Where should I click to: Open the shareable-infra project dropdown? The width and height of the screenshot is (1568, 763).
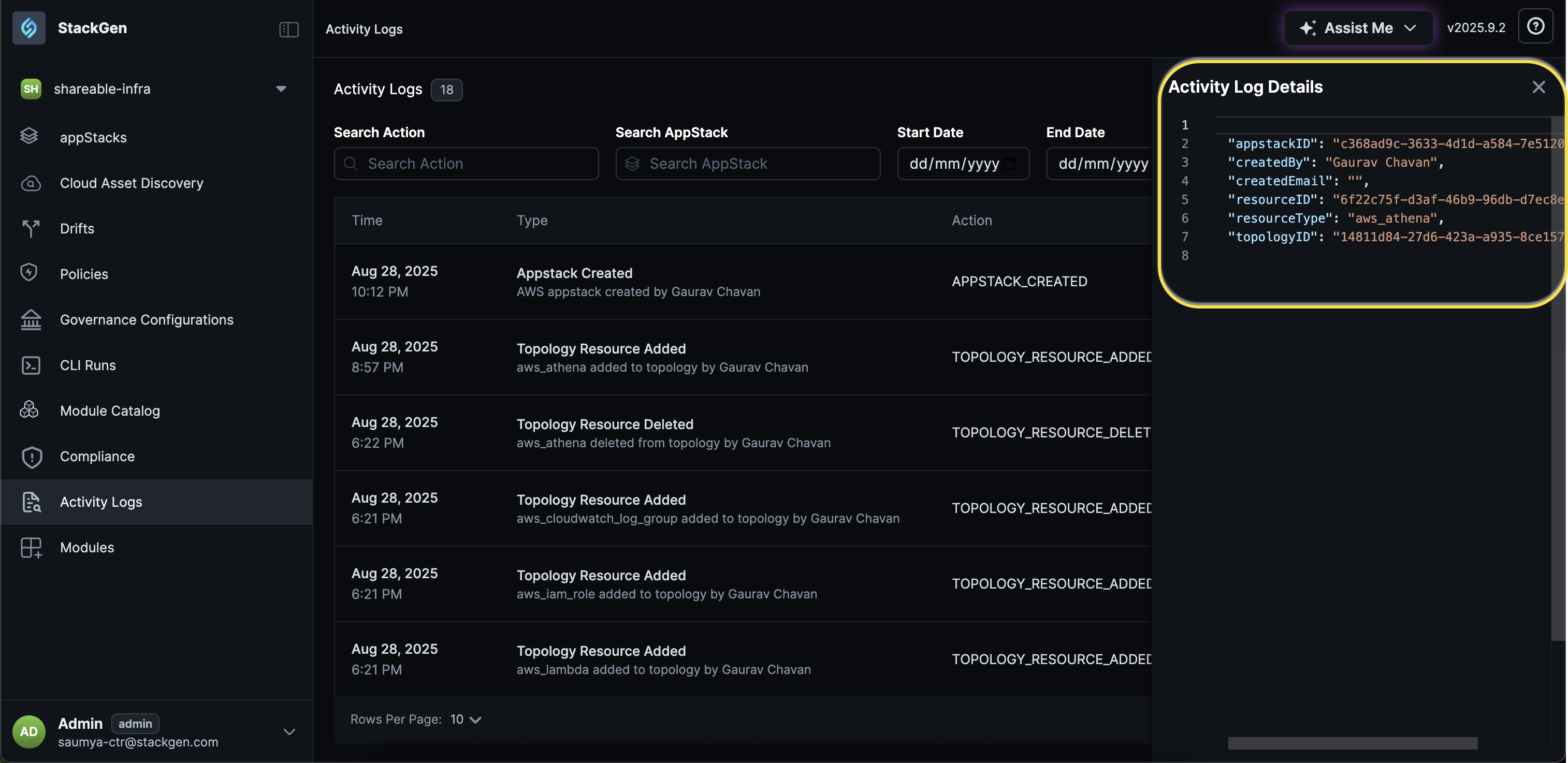coord(156,89)
